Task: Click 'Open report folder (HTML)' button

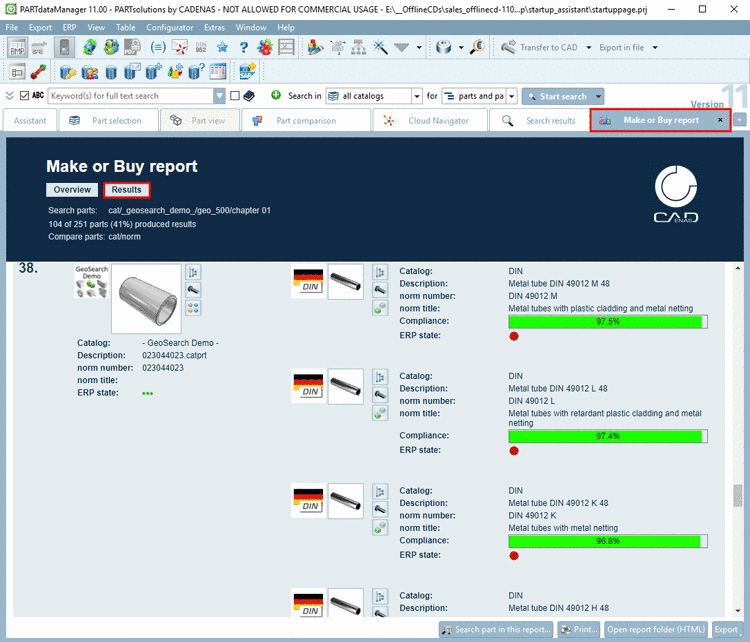Action: [x=656, y=630]
